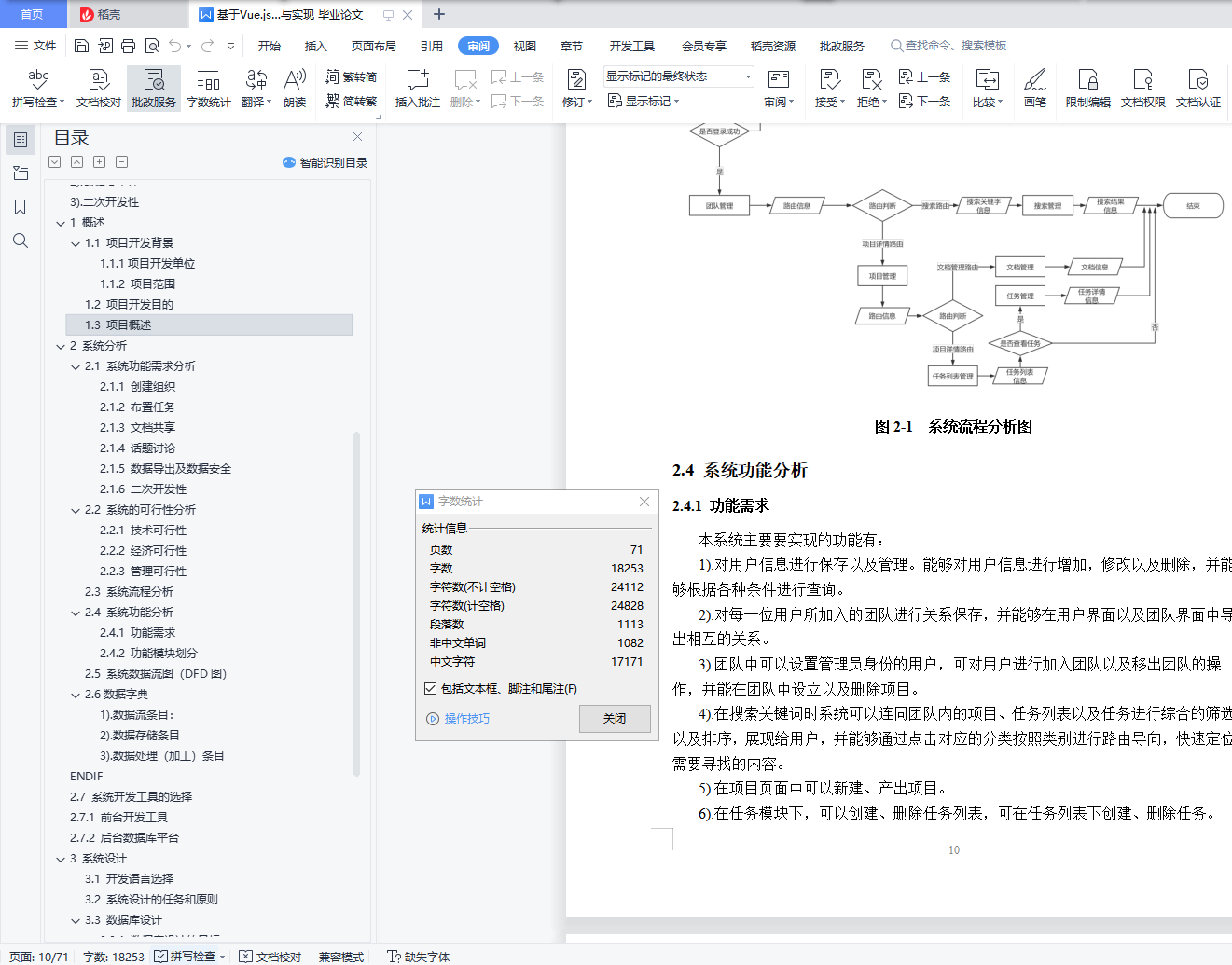Go to the 首页 home tab

tap(33, 14)
